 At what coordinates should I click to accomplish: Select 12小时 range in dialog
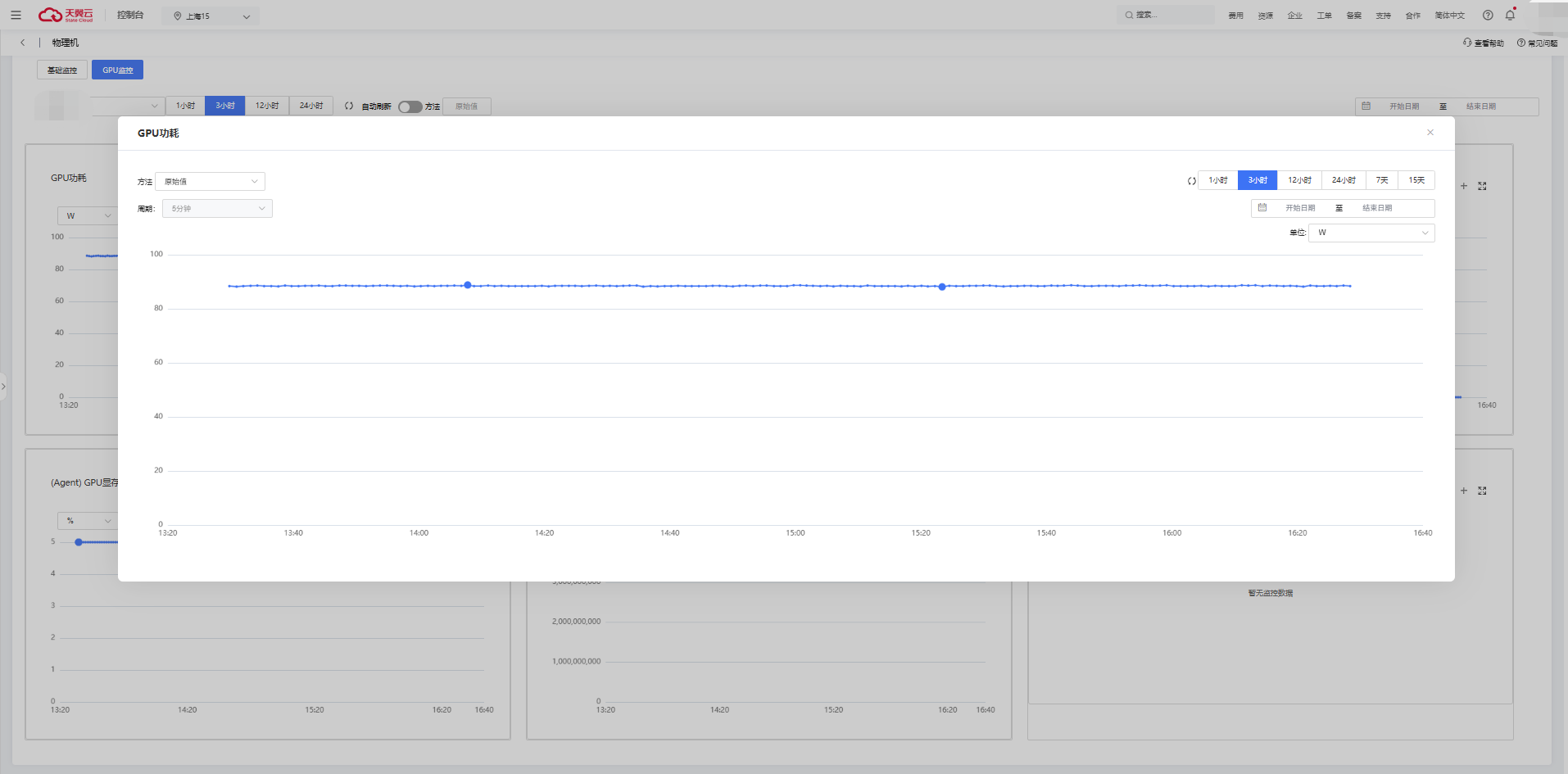click(1299, 180)
